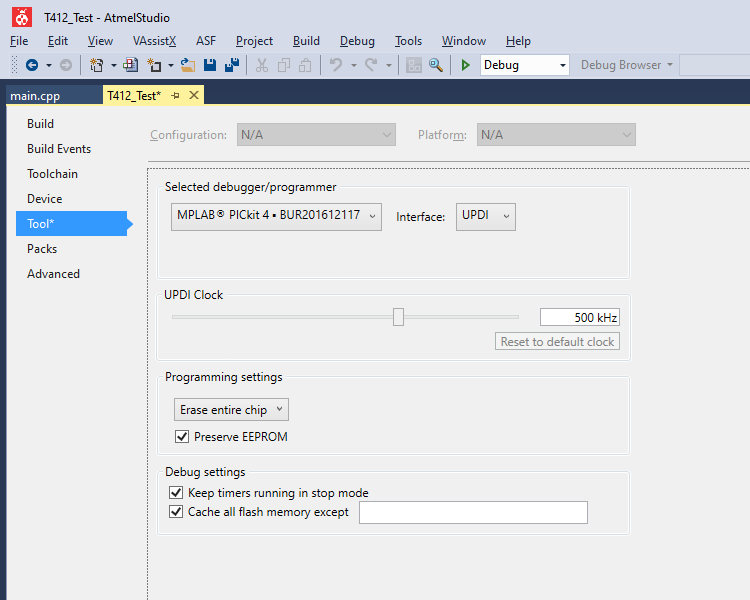Toggle the Preserve EEPROM checkbox
The height and width of the screenshot is (600, 750).
point(182,436)
